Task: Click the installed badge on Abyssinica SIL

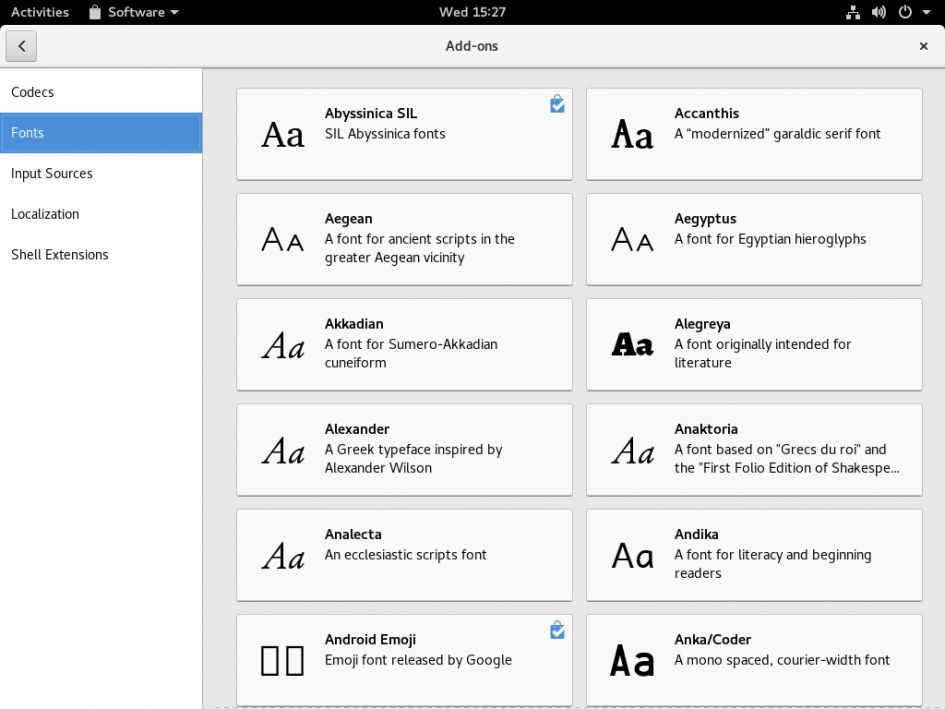Action: click(557, 104)
